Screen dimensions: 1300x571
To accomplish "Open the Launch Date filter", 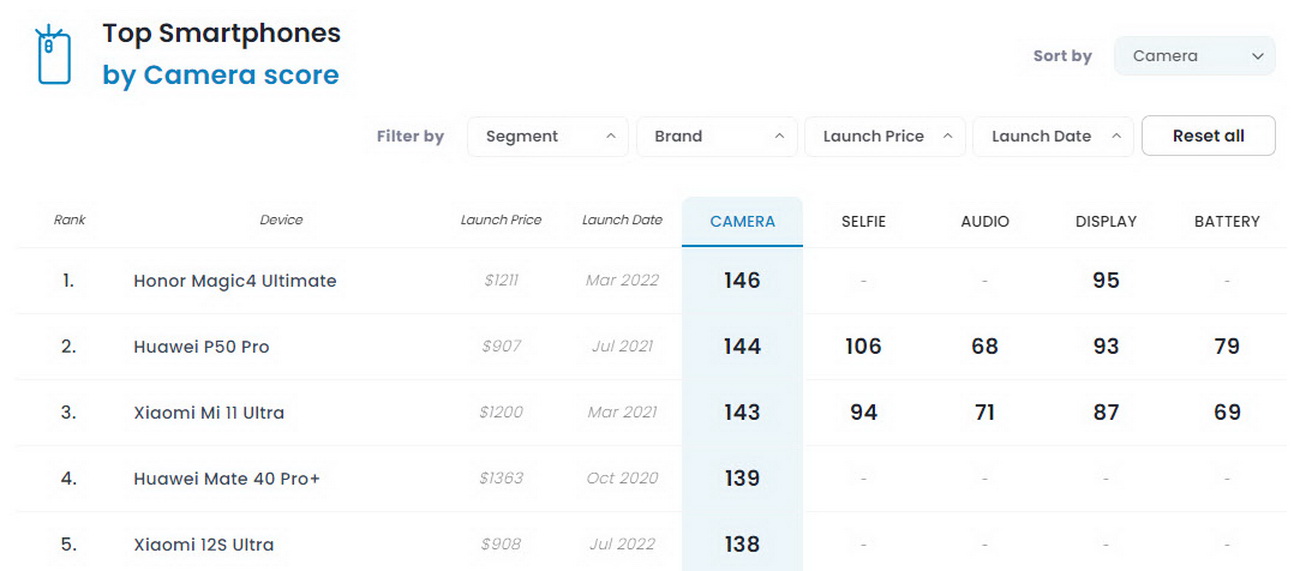I will pyautogui.click(x=1053, y=136).
